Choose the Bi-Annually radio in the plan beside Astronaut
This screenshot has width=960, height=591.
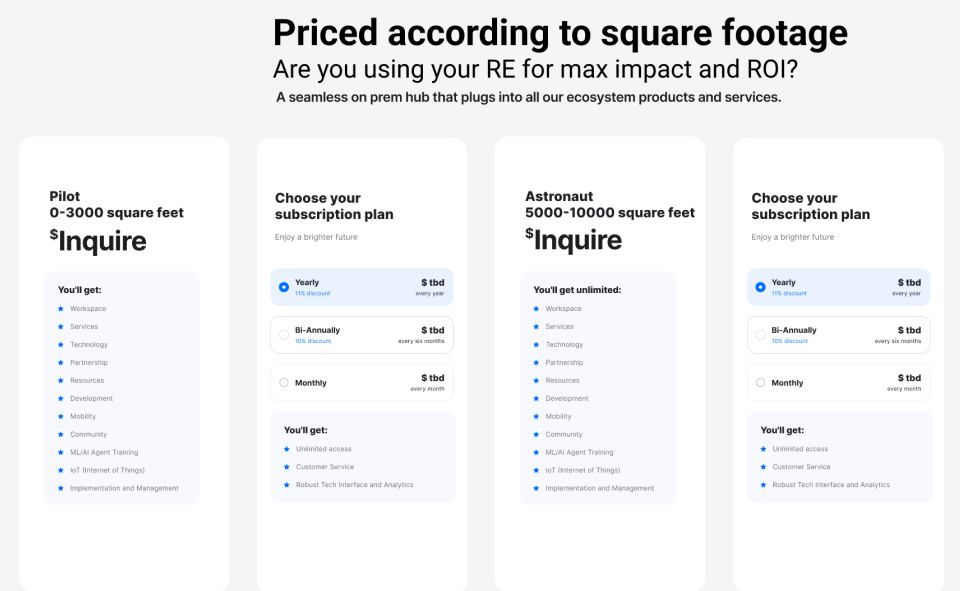(761, 335)
